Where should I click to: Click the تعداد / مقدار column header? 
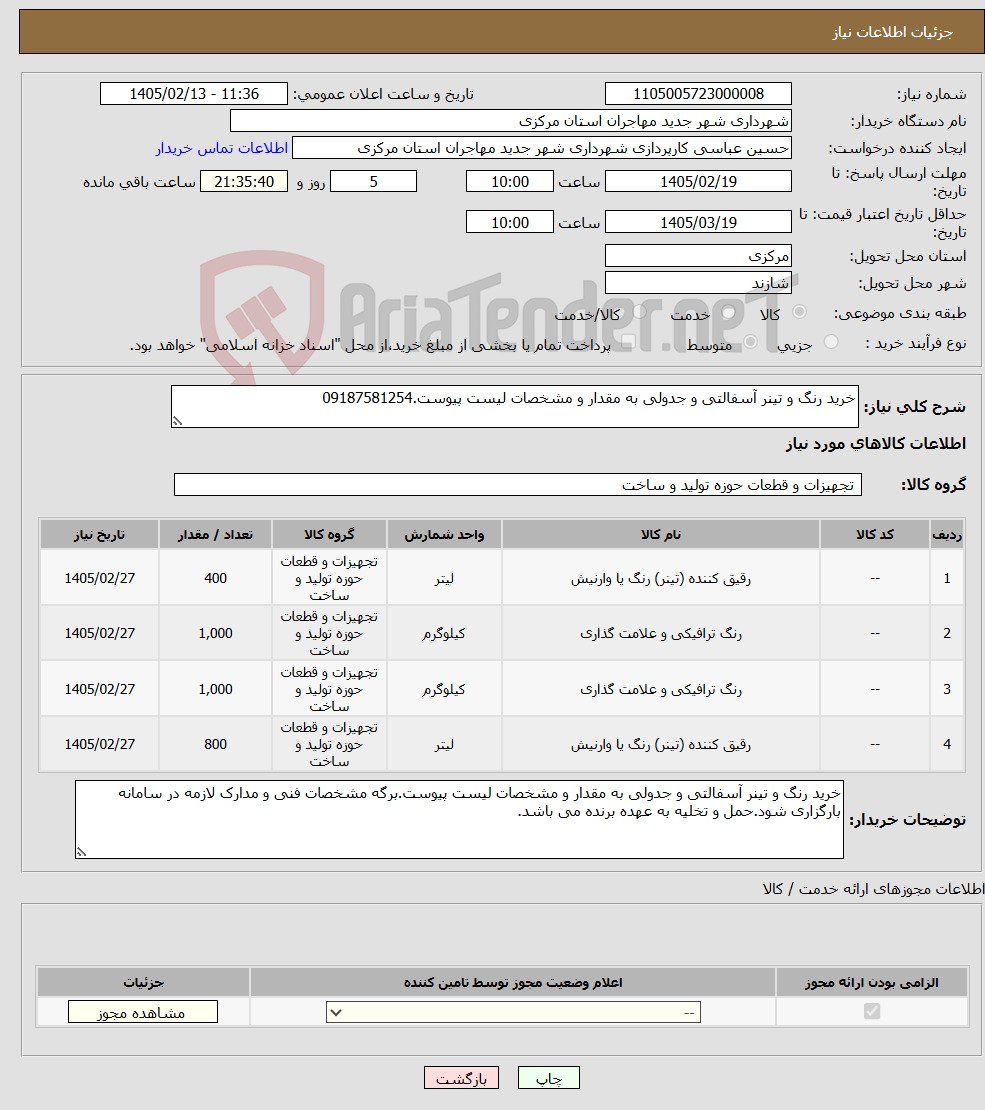(215, 534)
